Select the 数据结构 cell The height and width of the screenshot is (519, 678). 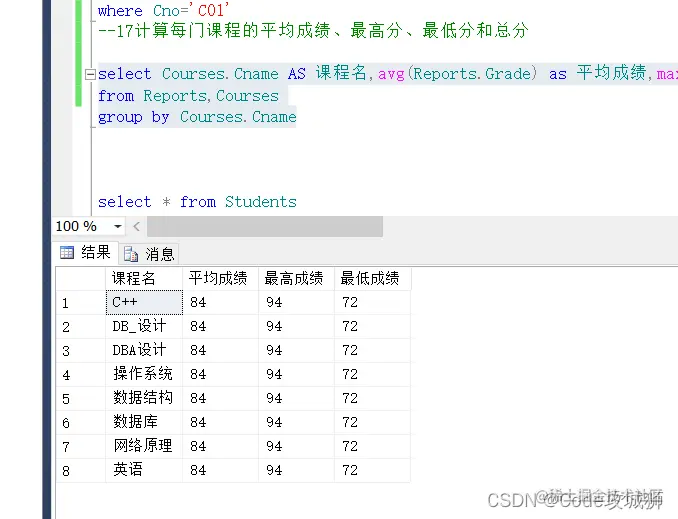(x=144, y=398)
